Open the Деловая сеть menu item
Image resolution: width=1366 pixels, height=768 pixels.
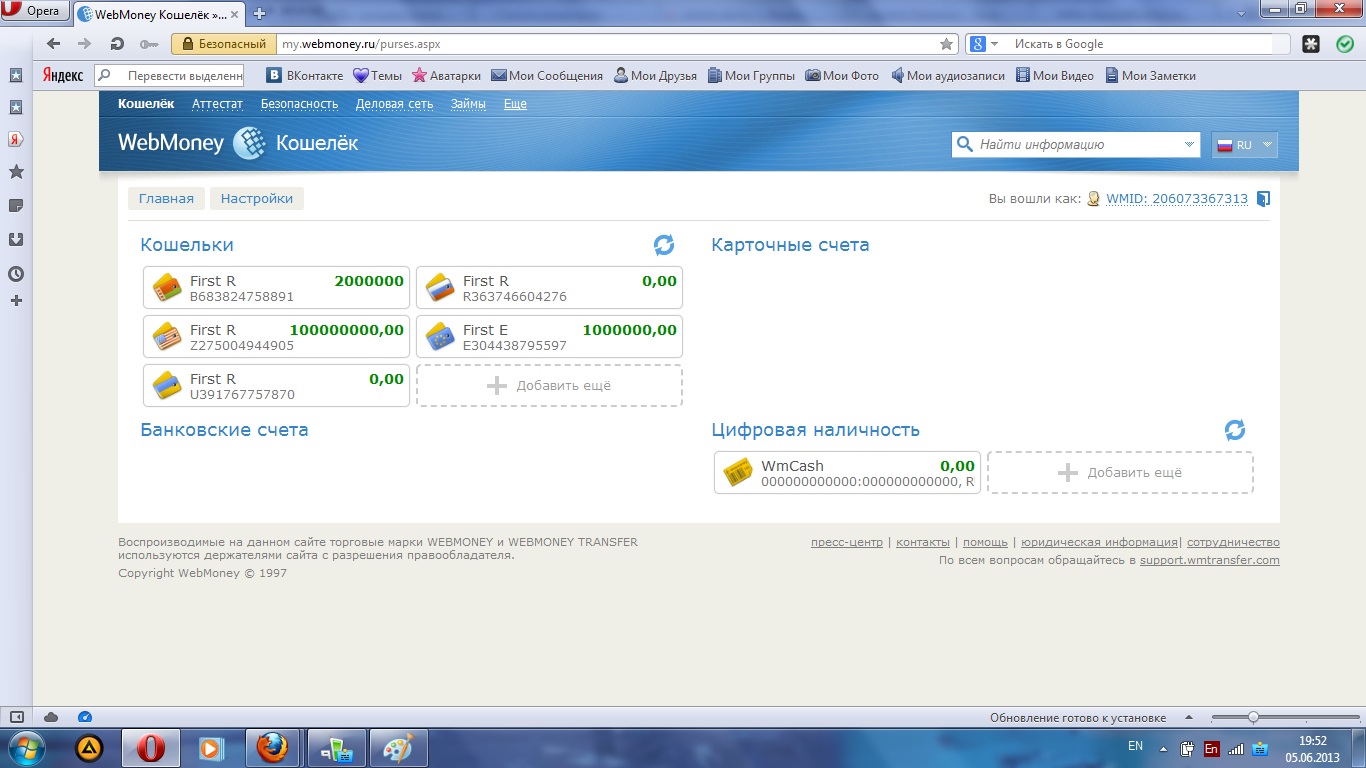394,104
